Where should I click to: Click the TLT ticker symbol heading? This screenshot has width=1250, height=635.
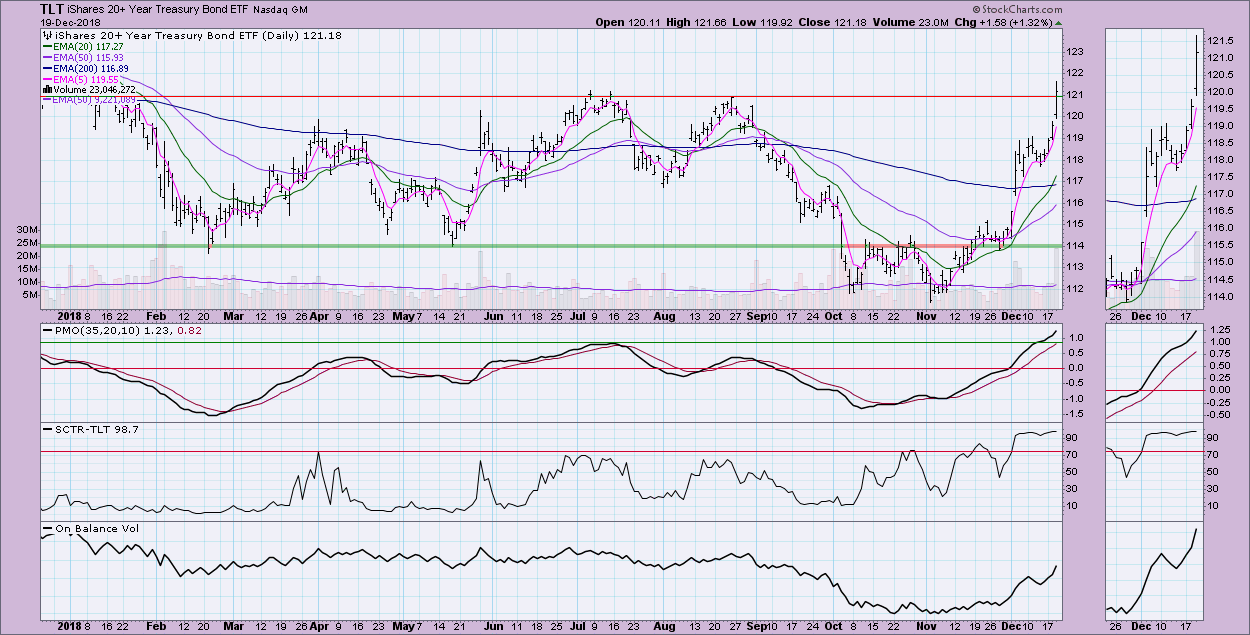pos(54,9)
